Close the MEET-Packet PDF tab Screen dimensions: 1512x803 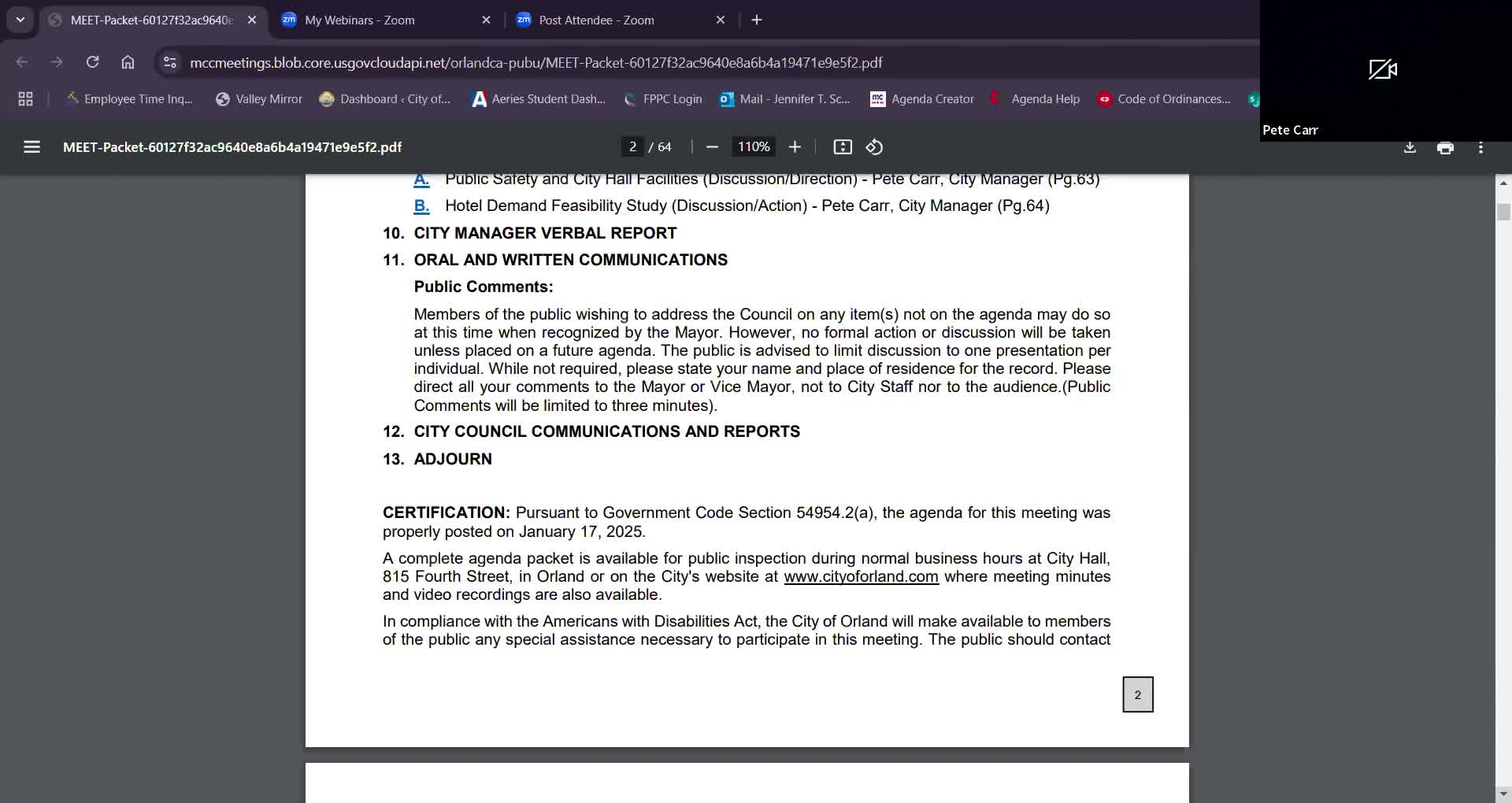[x=252, y=20]
